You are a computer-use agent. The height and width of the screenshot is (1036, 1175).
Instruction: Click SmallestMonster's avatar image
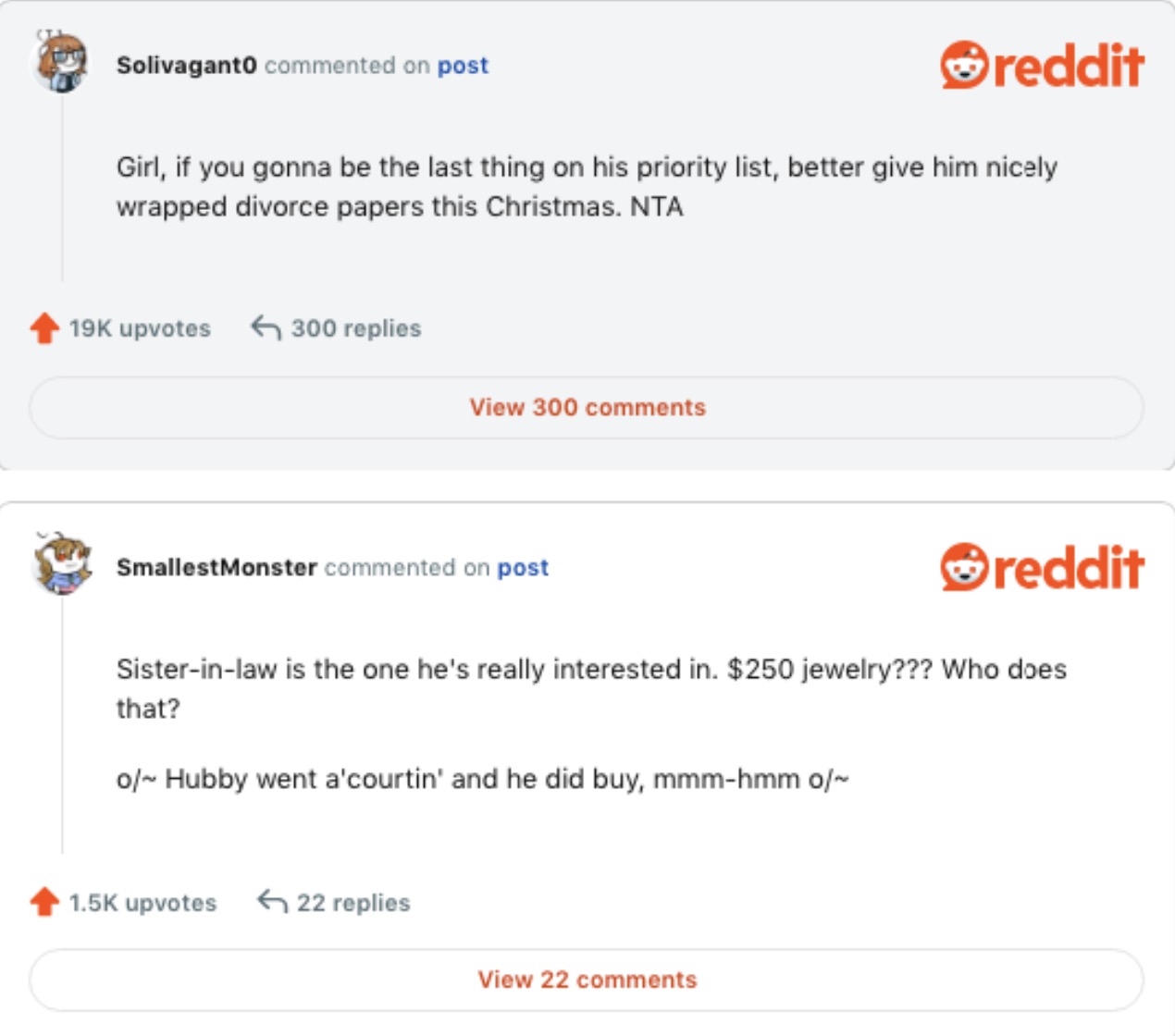point(61,563)
